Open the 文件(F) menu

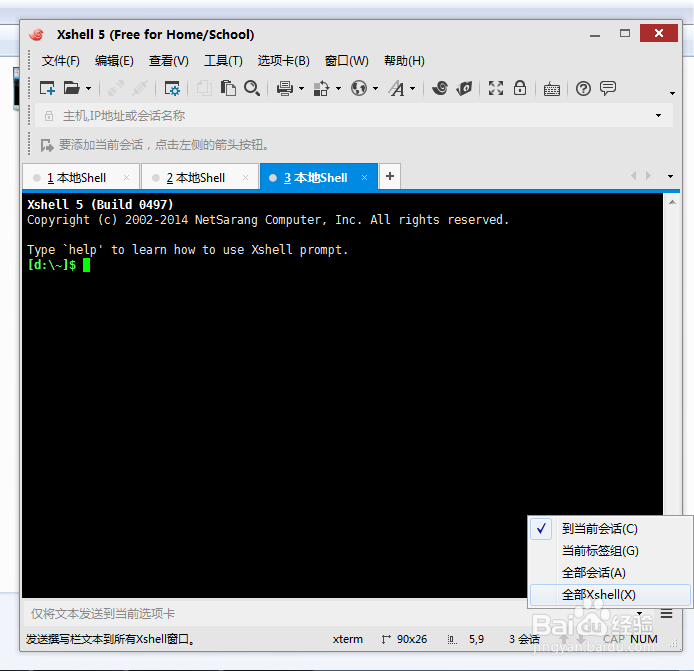[x=61, y=61]
